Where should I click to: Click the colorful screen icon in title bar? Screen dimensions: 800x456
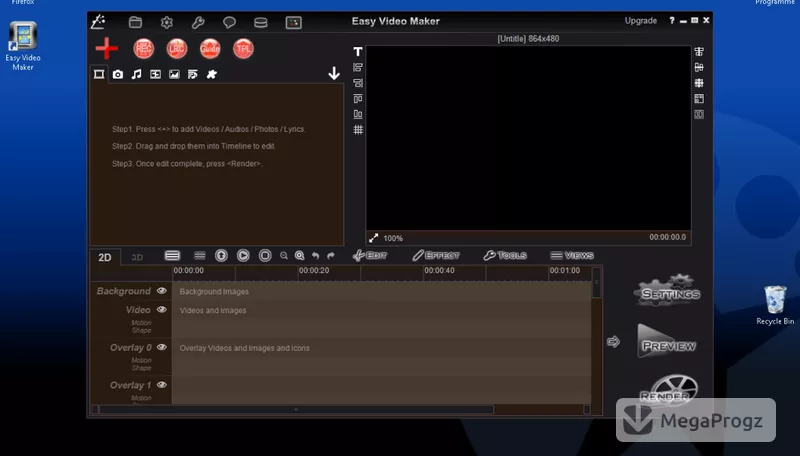[293, 22]
